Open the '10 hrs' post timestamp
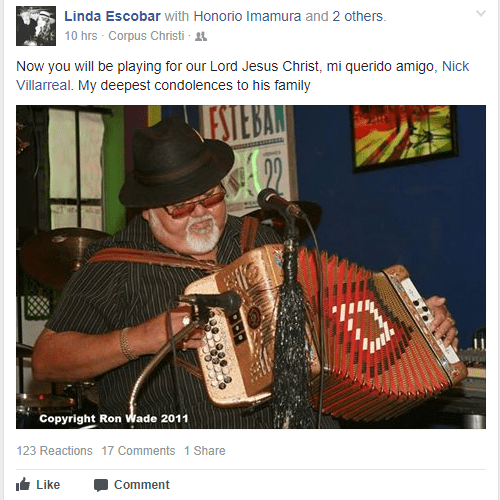The height and width of the screenshot is (500, 500). pyautogui.click(x=81, y=36)
